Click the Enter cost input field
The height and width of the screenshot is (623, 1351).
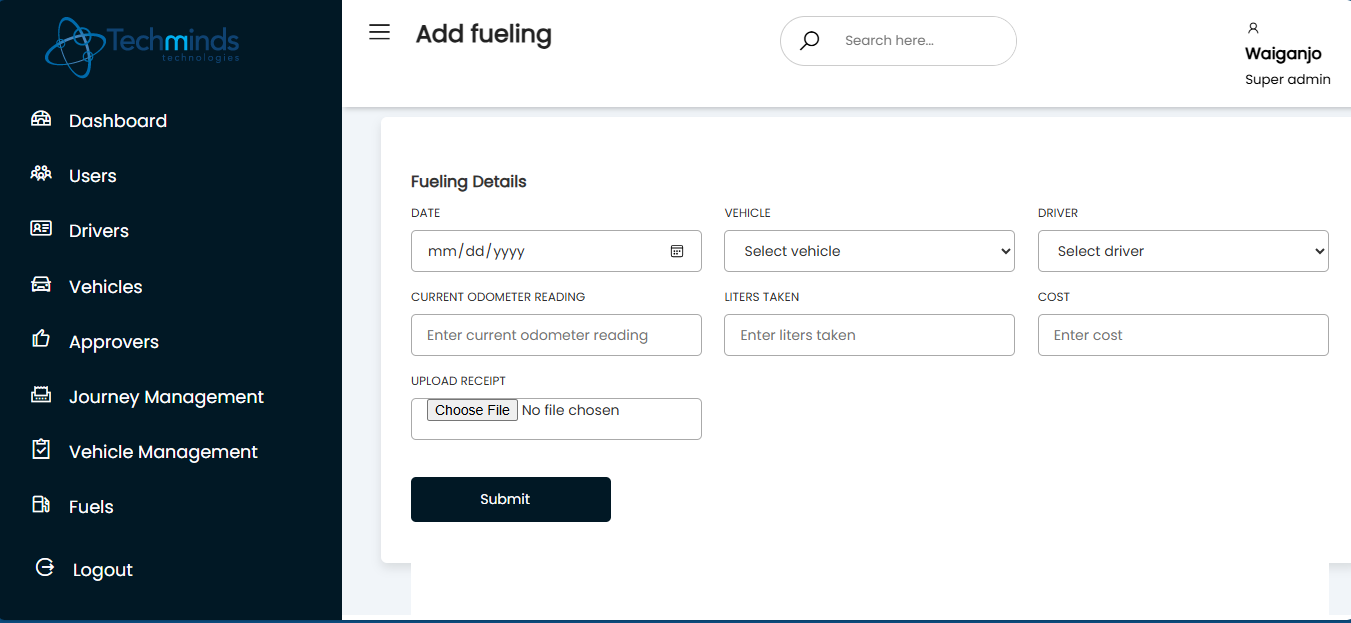1183,335
